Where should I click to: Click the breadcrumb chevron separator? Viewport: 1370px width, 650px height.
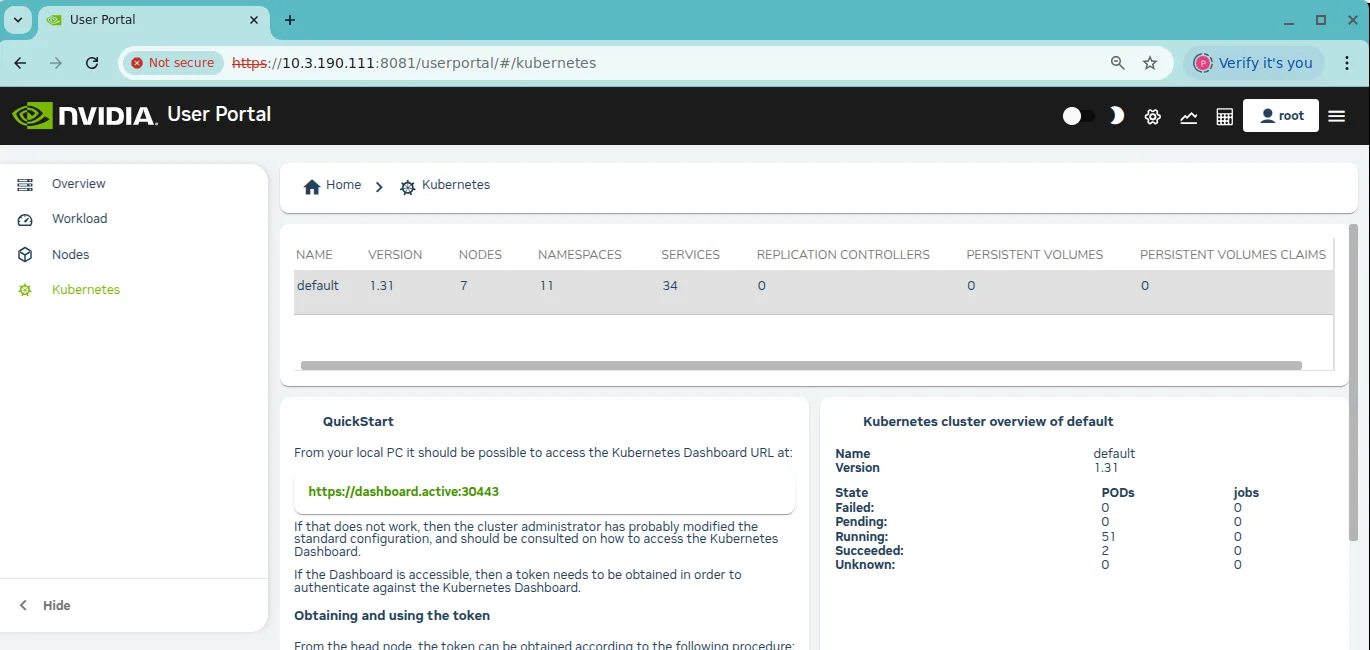coord(379,187)
